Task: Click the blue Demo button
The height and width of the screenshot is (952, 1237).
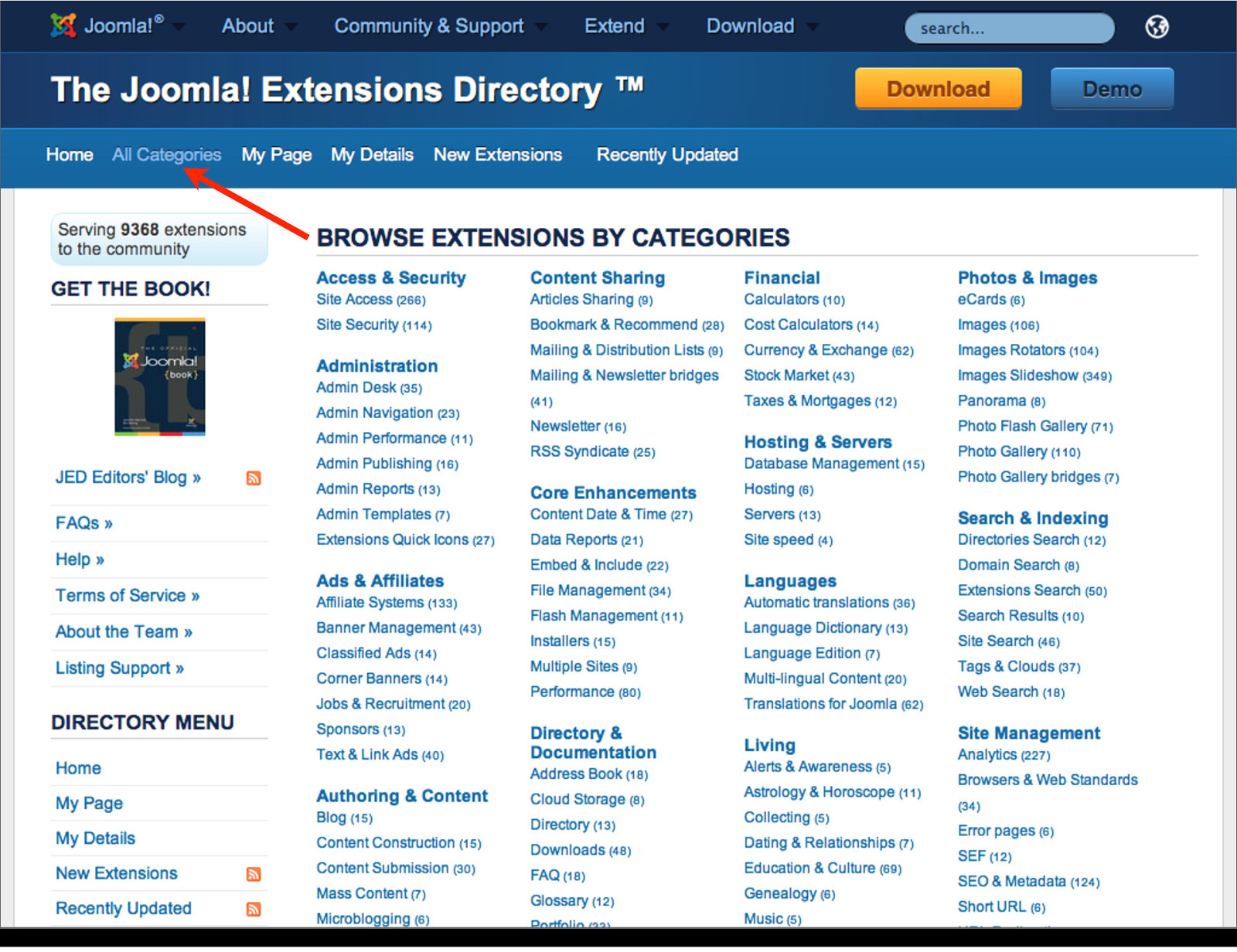Action: click(x=1112, y=89)
